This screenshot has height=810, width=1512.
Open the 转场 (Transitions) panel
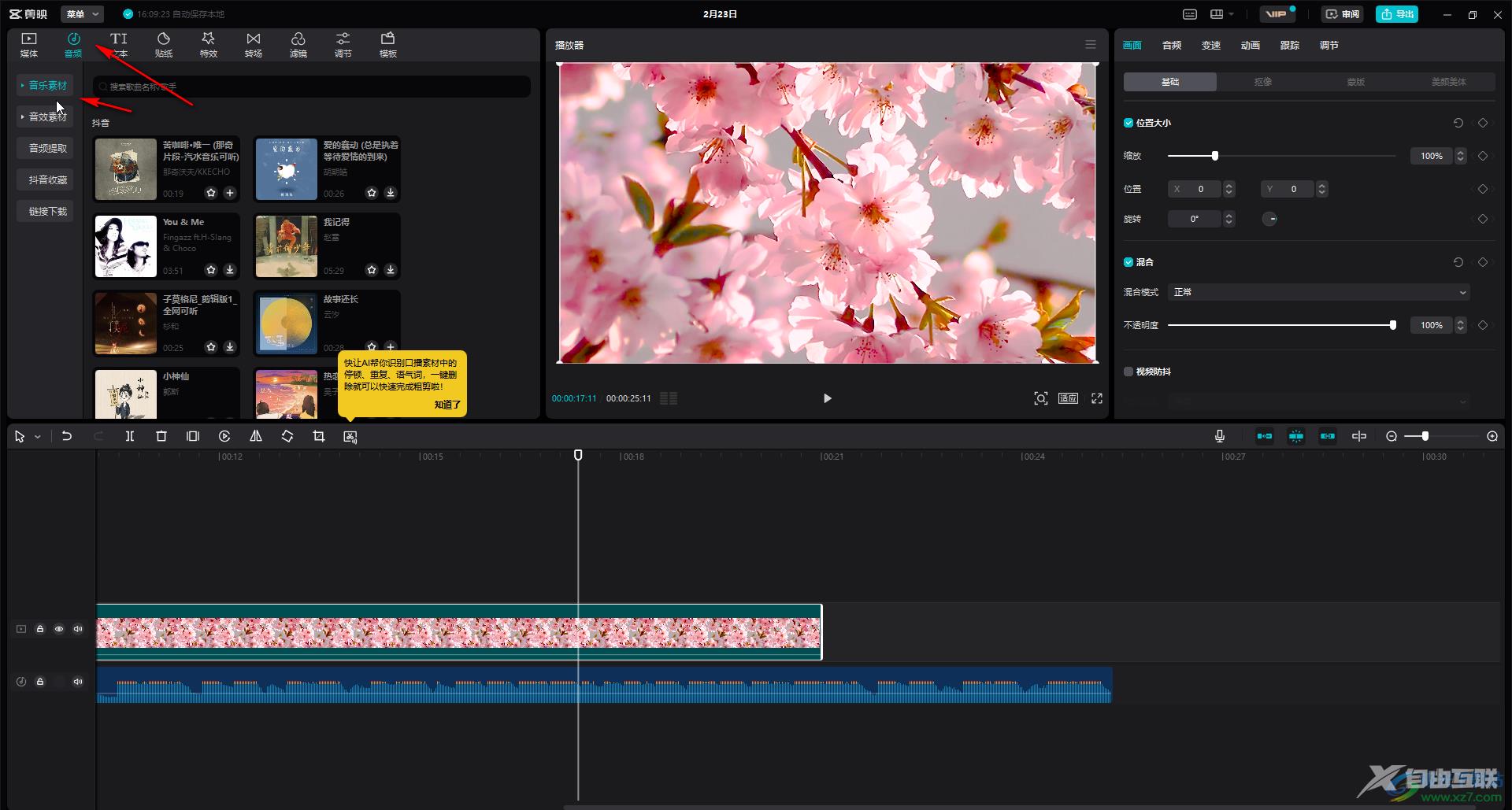tap(254, 45)
